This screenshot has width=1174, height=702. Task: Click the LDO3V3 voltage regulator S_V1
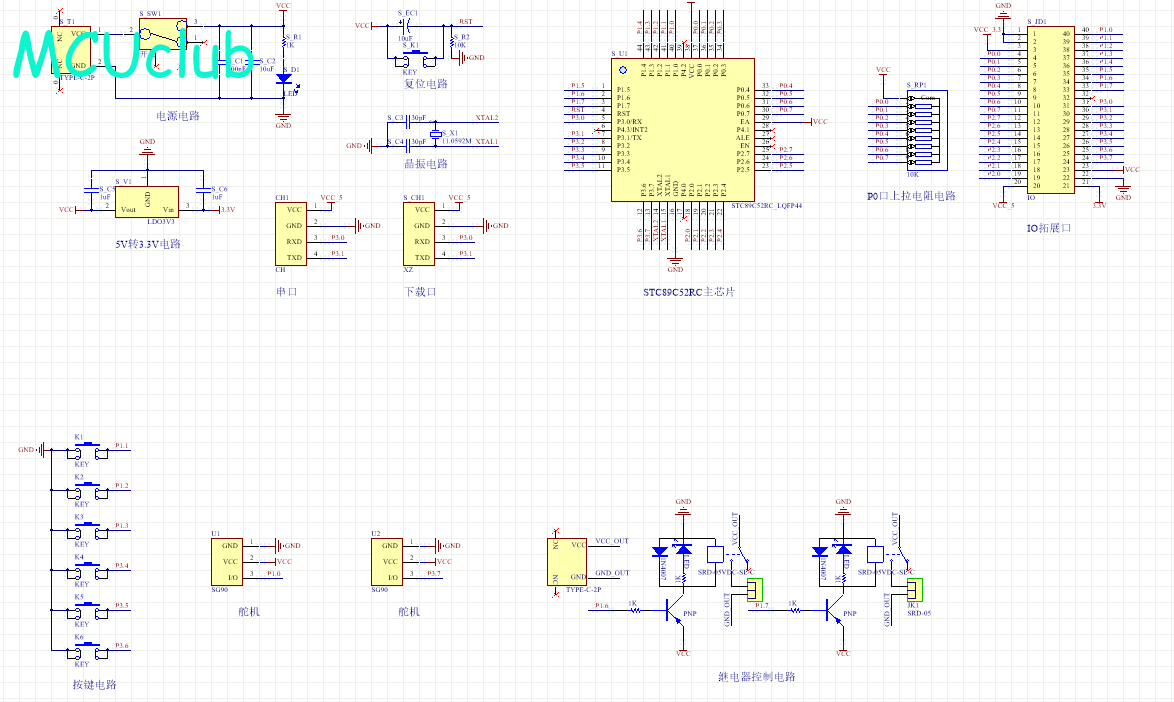[146, 201]
